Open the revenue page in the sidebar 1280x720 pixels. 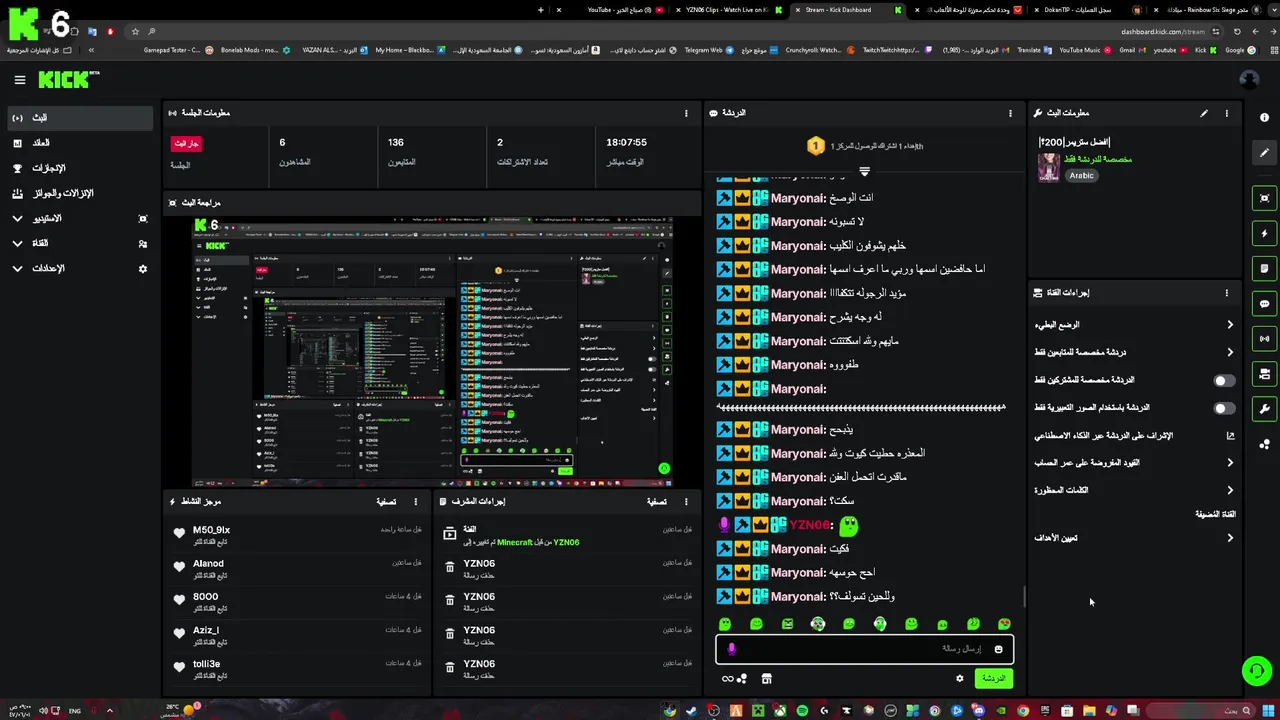[x=80, y=143]
